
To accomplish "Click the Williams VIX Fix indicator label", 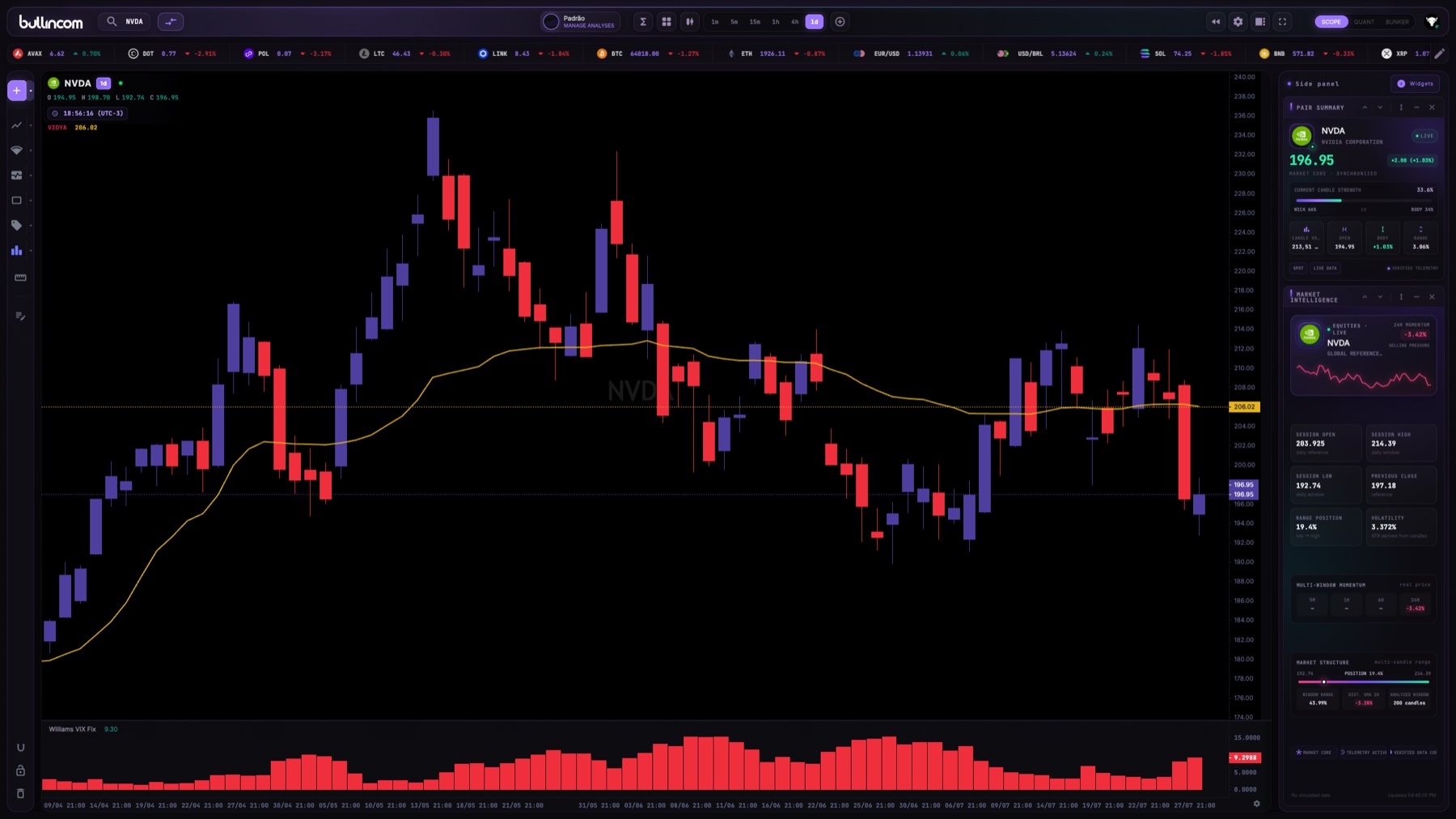I will [x=72, y=729].
